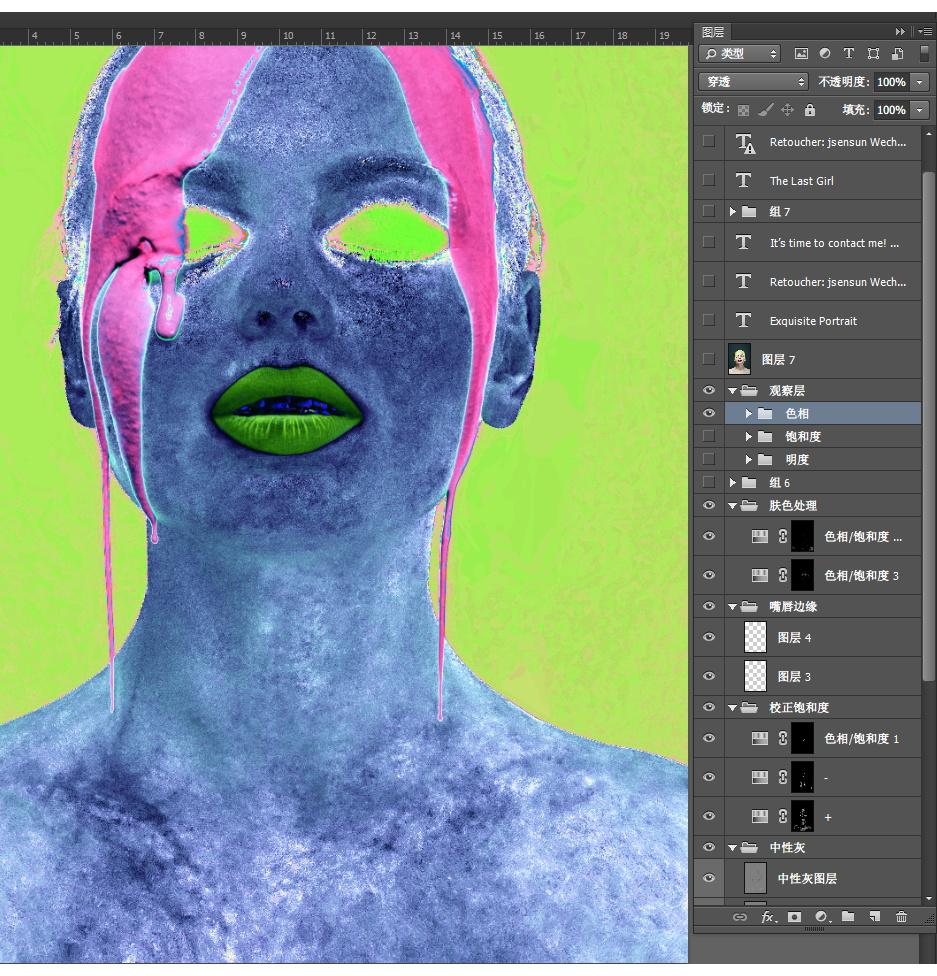Filter layers by type (T) icon

coord(849,54)
